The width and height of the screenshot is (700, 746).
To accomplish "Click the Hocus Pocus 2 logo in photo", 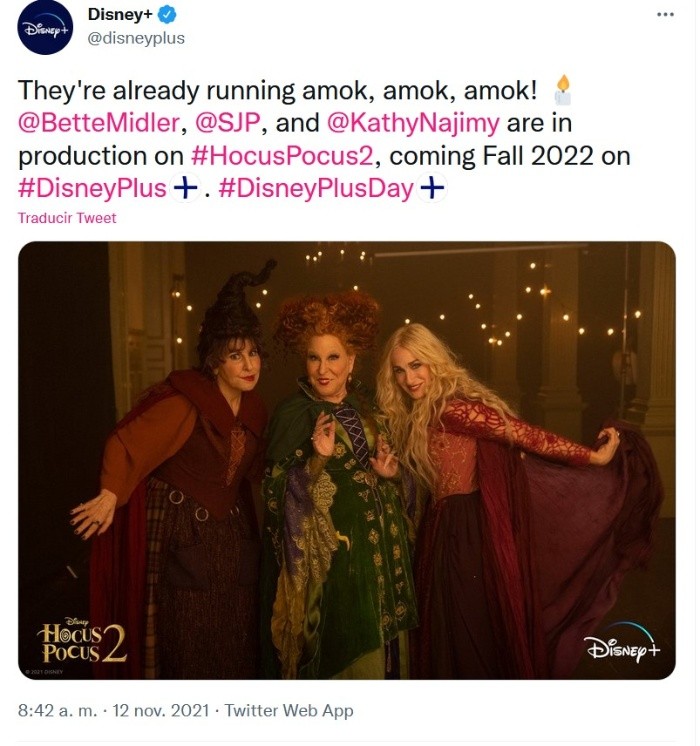I will [81, 640].
